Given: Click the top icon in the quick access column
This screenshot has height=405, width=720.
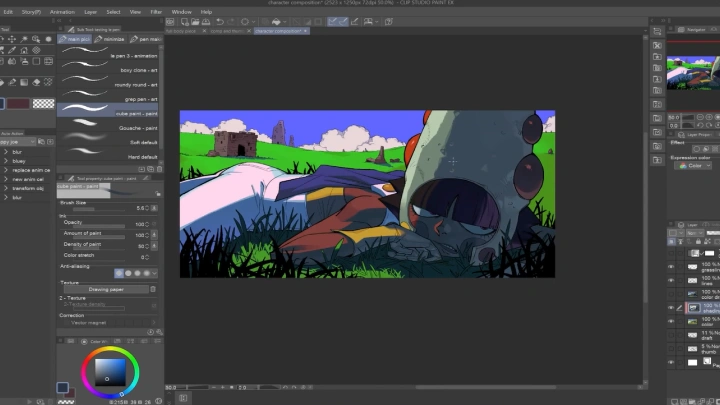Looking at the screenshot, I should pos(657,31).
